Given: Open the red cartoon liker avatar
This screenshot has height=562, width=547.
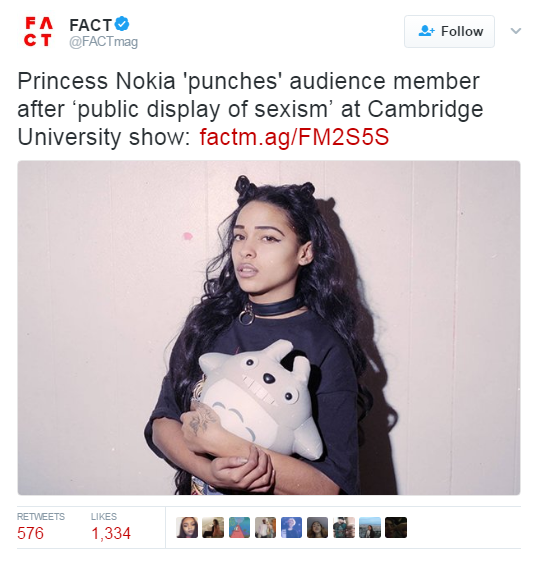Looking at the screenshot, I should click(x=239, y=527).
